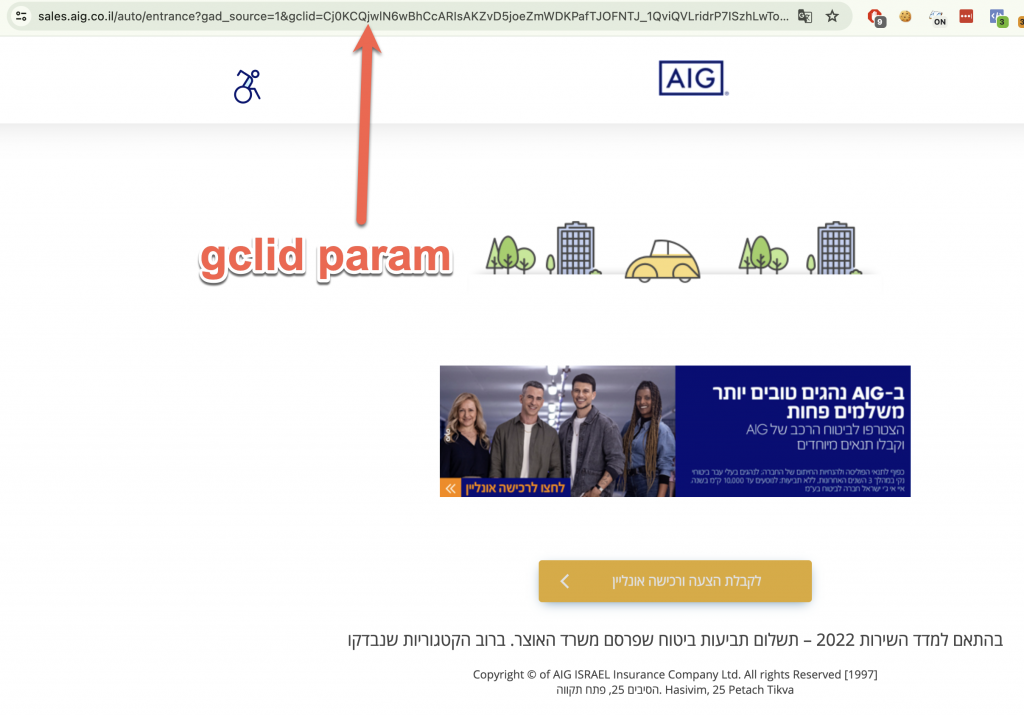The height and width of the screenshot is (715, 1024).
Task: Click the double arrow icon on banner corner
Action: 451,488
